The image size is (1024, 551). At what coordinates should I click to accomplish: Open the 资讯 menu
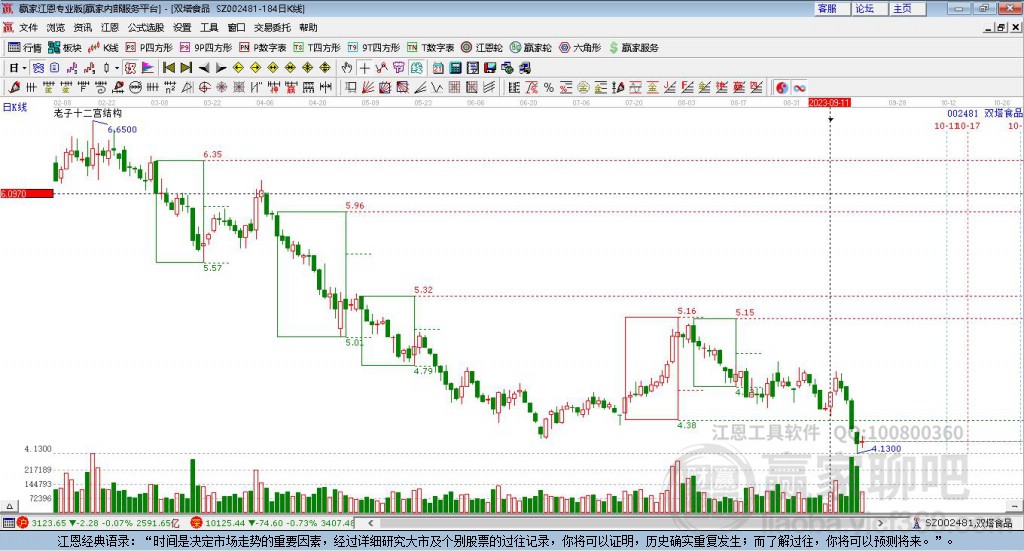point(83,27)
